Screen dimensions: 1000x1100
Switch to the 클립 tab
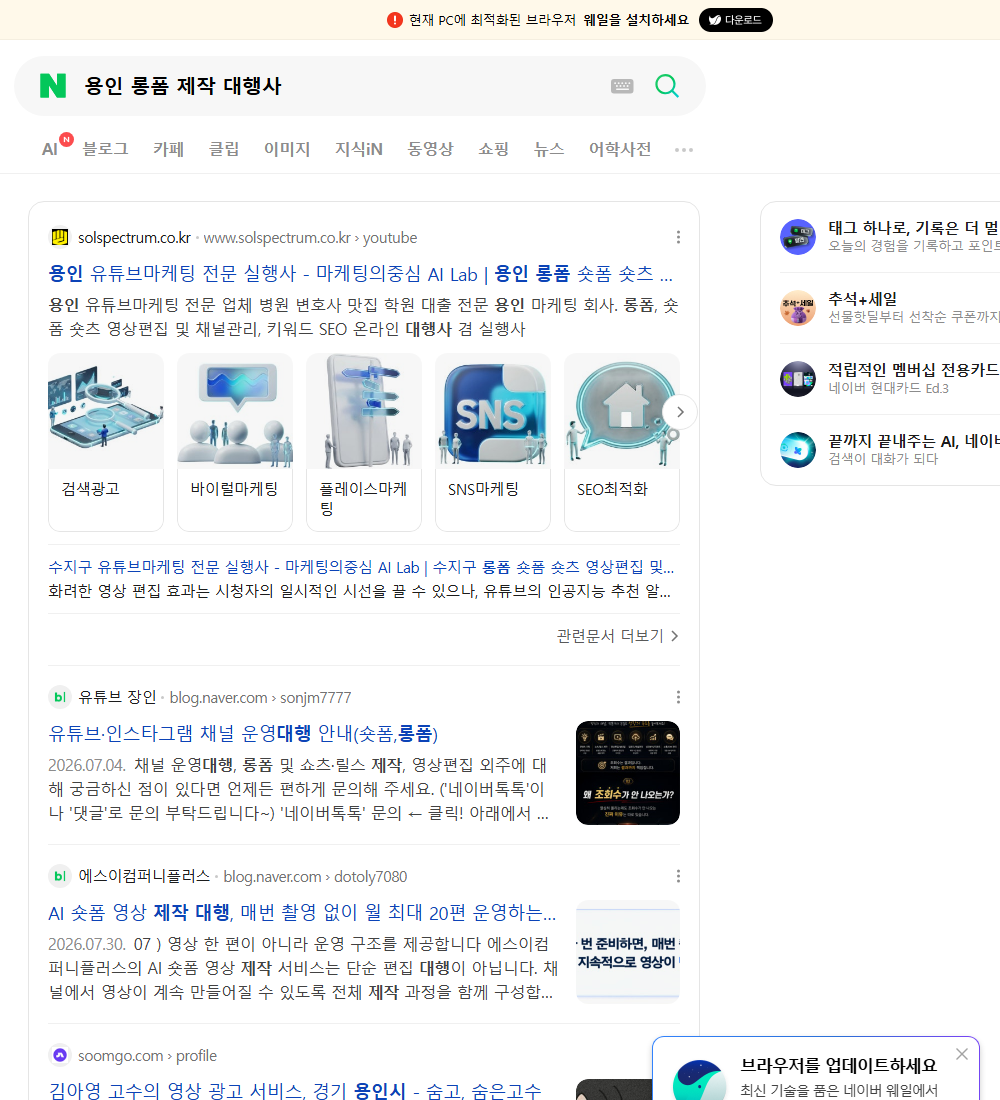click(x=224, y=149)
